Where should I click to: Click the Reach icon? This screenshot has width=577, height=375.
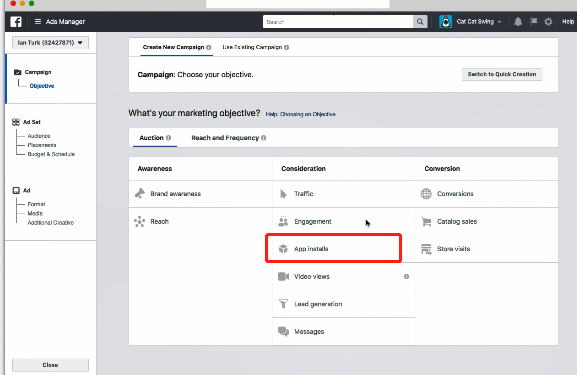[x=139, y=222]
